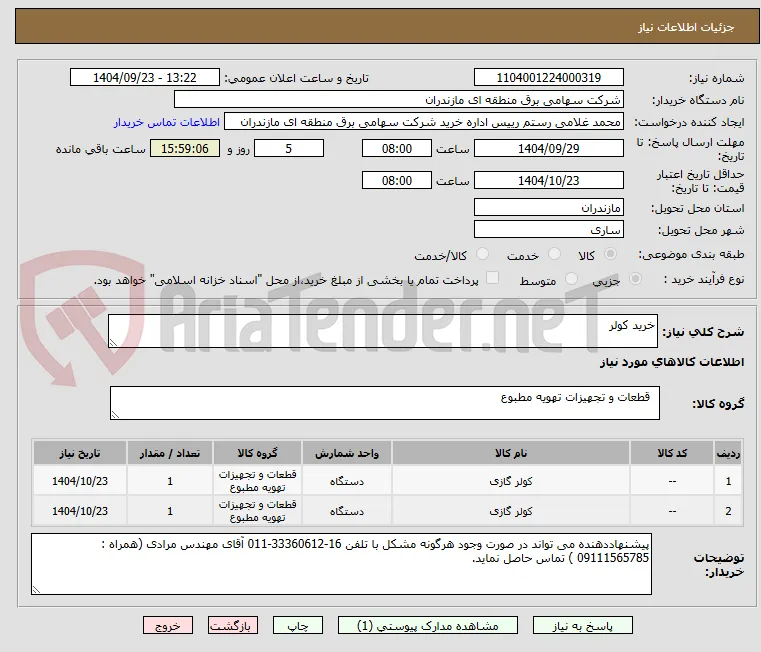The image size is (761, 652).
Task: Click date 1404/10/23 in row 1
Action: (x=80, y=481)
